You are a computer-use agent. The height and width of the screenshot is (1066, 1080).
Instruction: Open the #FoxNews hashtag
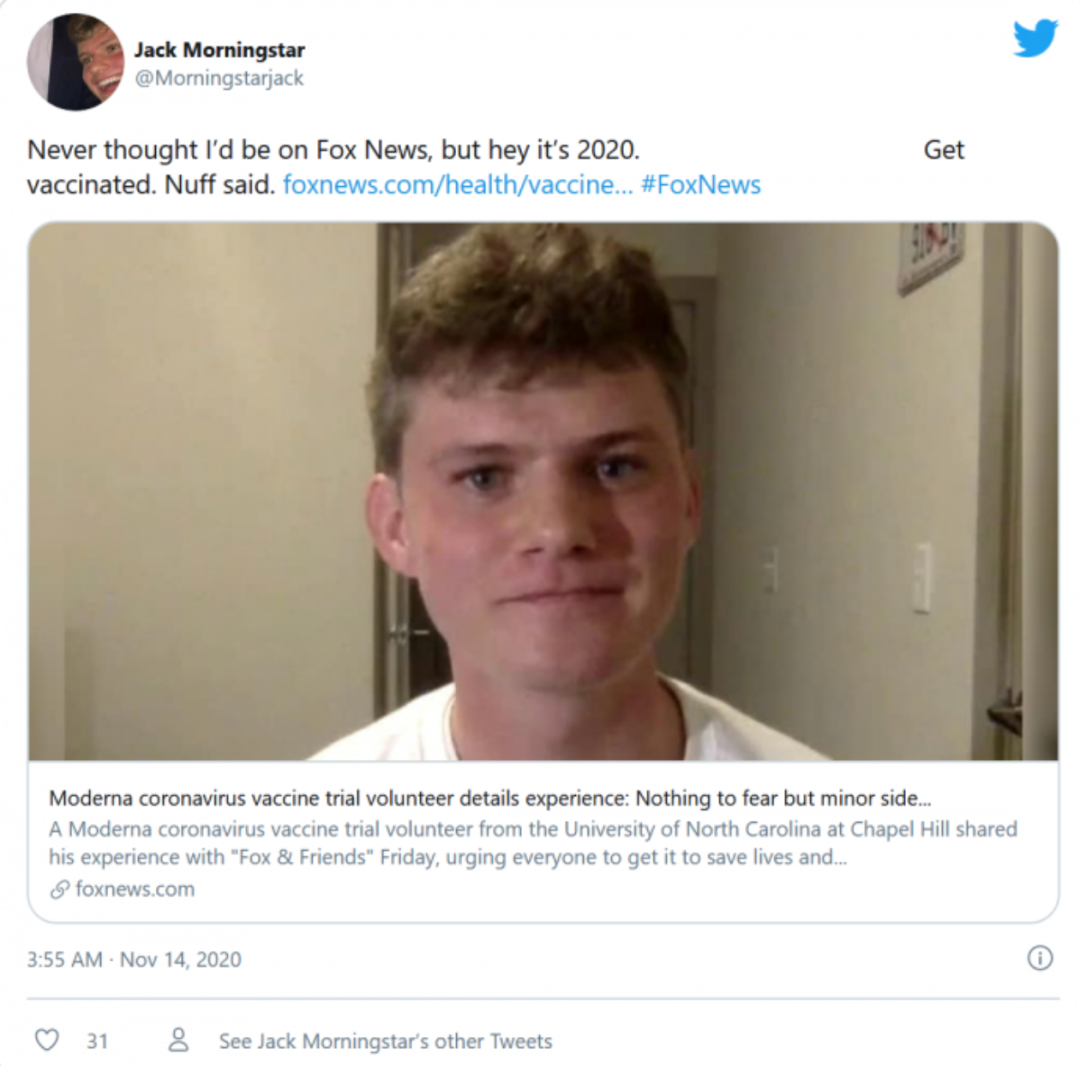(x=700, y=185)
